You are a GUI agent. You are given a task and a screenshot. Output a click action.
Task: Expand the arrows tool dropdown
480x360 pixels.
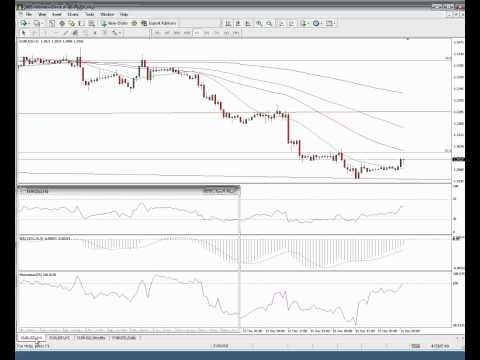(x=120, y=33)
